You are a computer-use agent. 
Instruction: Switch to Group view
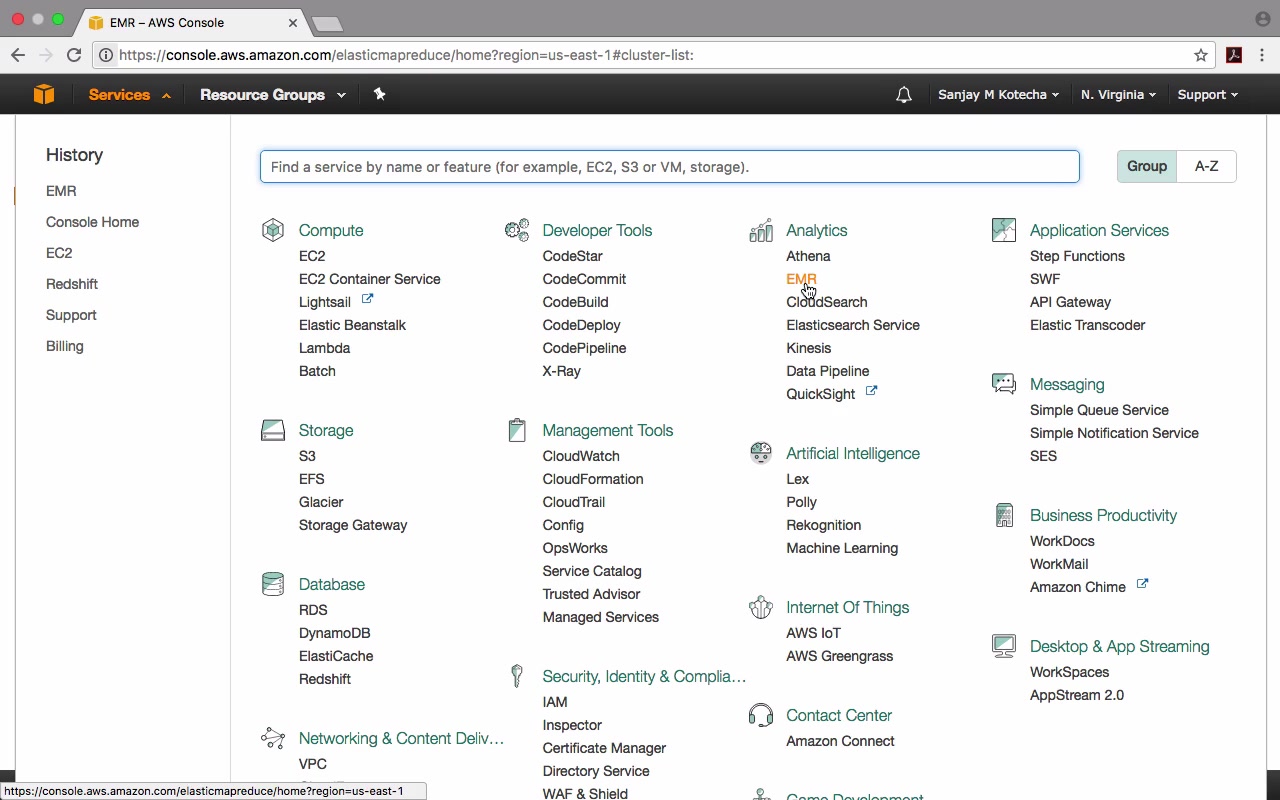tap(1147, 166)
